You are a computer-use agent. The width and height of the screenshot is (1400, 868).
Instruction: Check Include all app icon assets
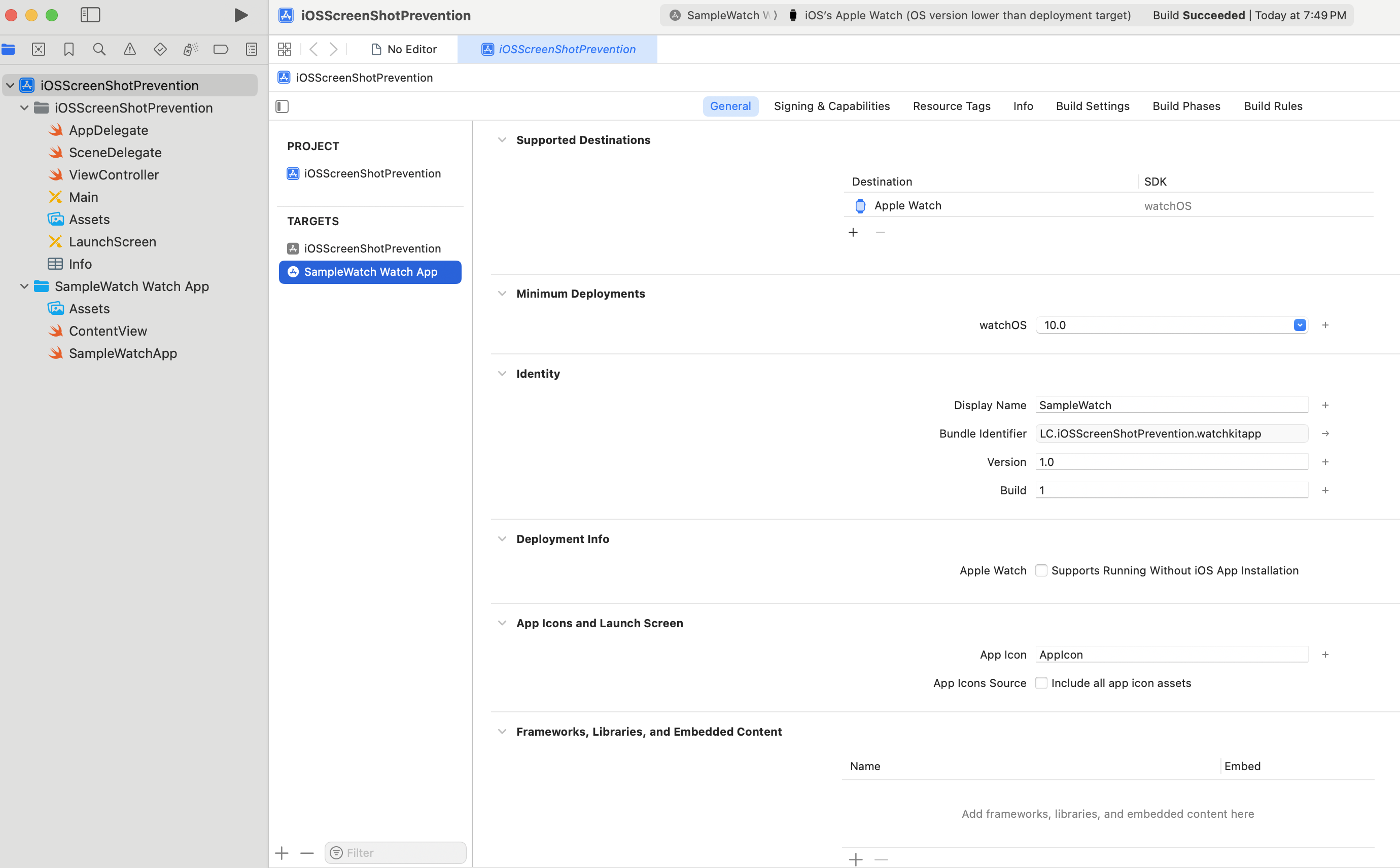pos(1041,683)
